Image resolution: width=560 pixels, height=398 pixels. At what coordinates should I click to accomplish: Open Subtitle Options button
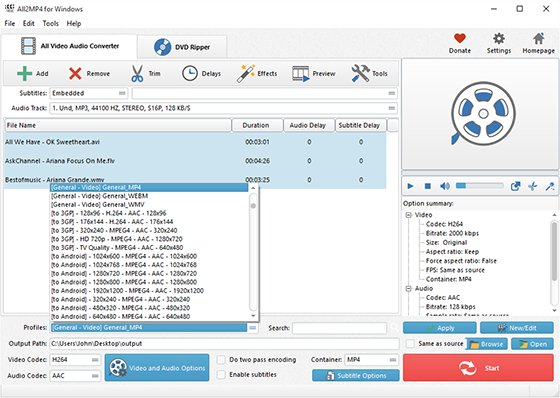[356, 375]
